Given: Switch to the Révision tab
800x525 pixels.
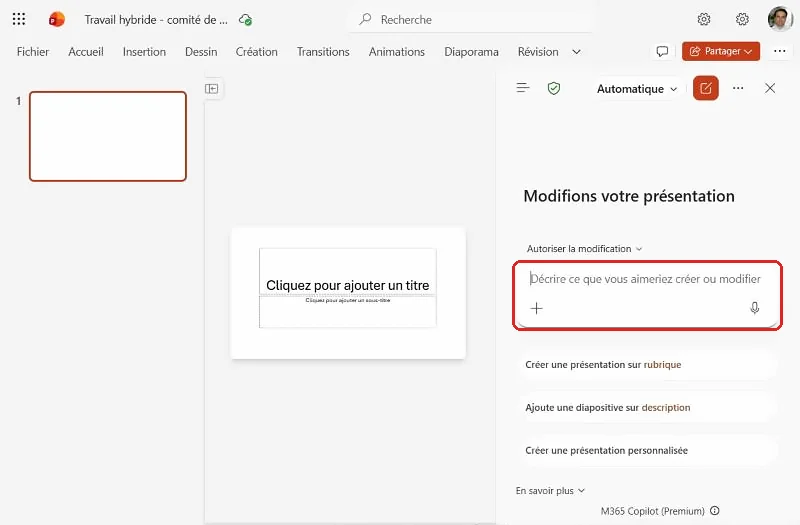Looking at the screenshot, I should point(538,52).
